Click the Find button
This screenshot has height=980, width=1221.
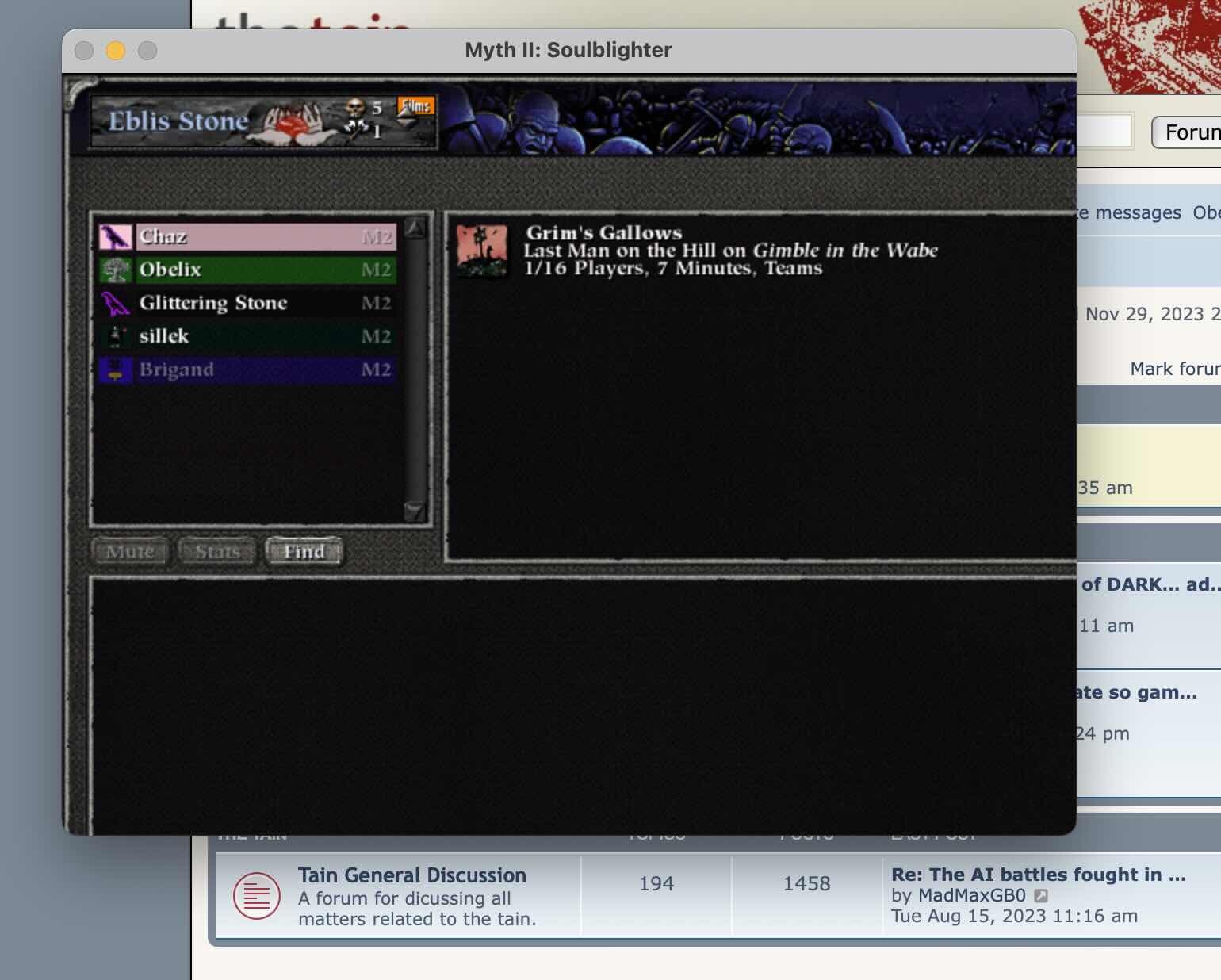click(304, 551)
